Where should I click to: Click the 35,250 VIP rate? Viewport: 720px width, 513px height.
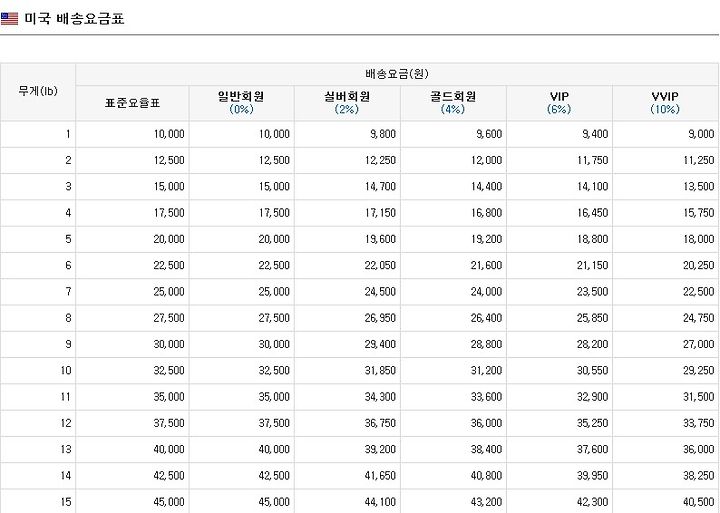point(592,423)
